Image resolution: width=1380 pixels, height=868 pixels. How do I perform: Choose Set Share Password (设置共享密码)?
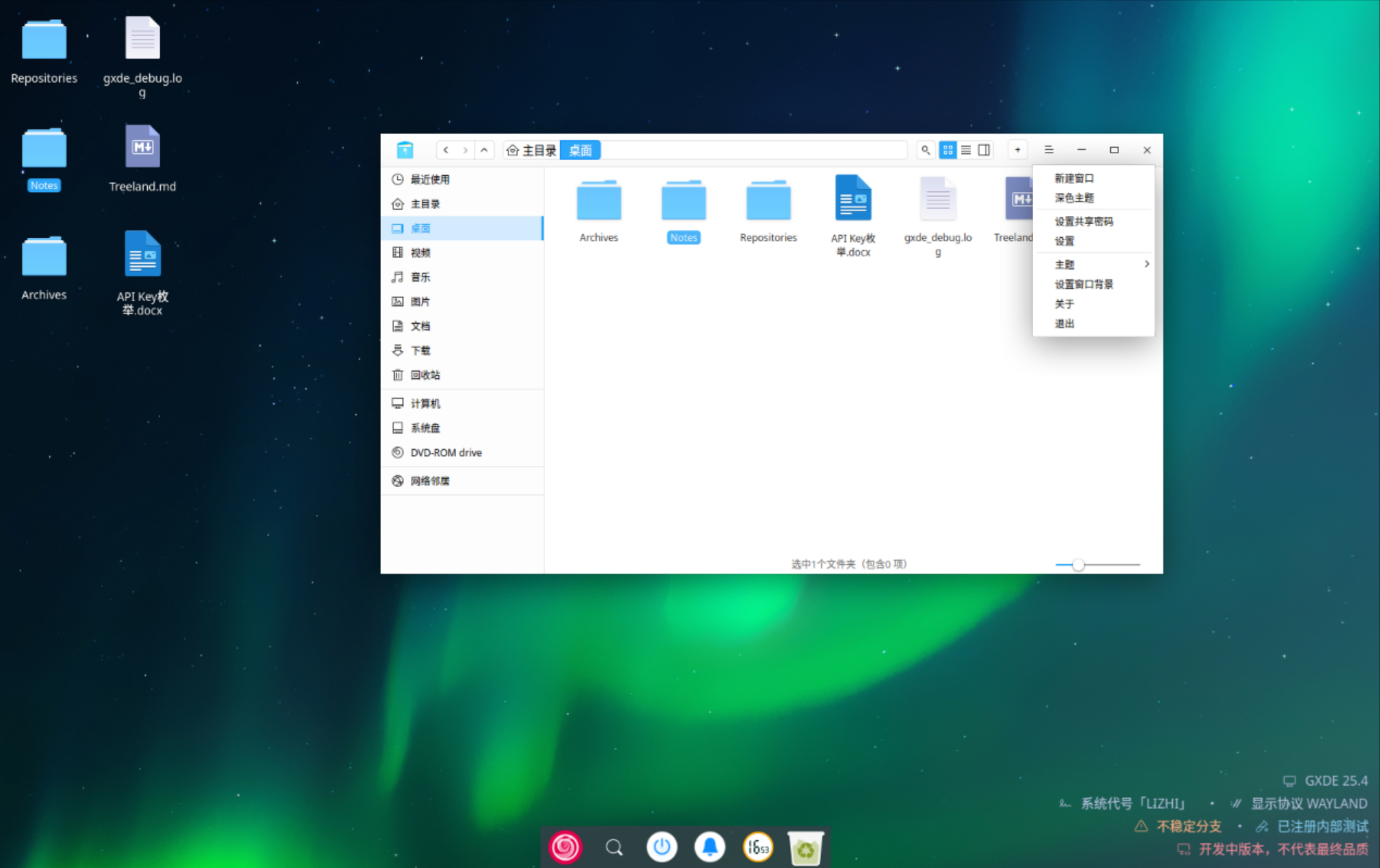(x=1093, y=221)
